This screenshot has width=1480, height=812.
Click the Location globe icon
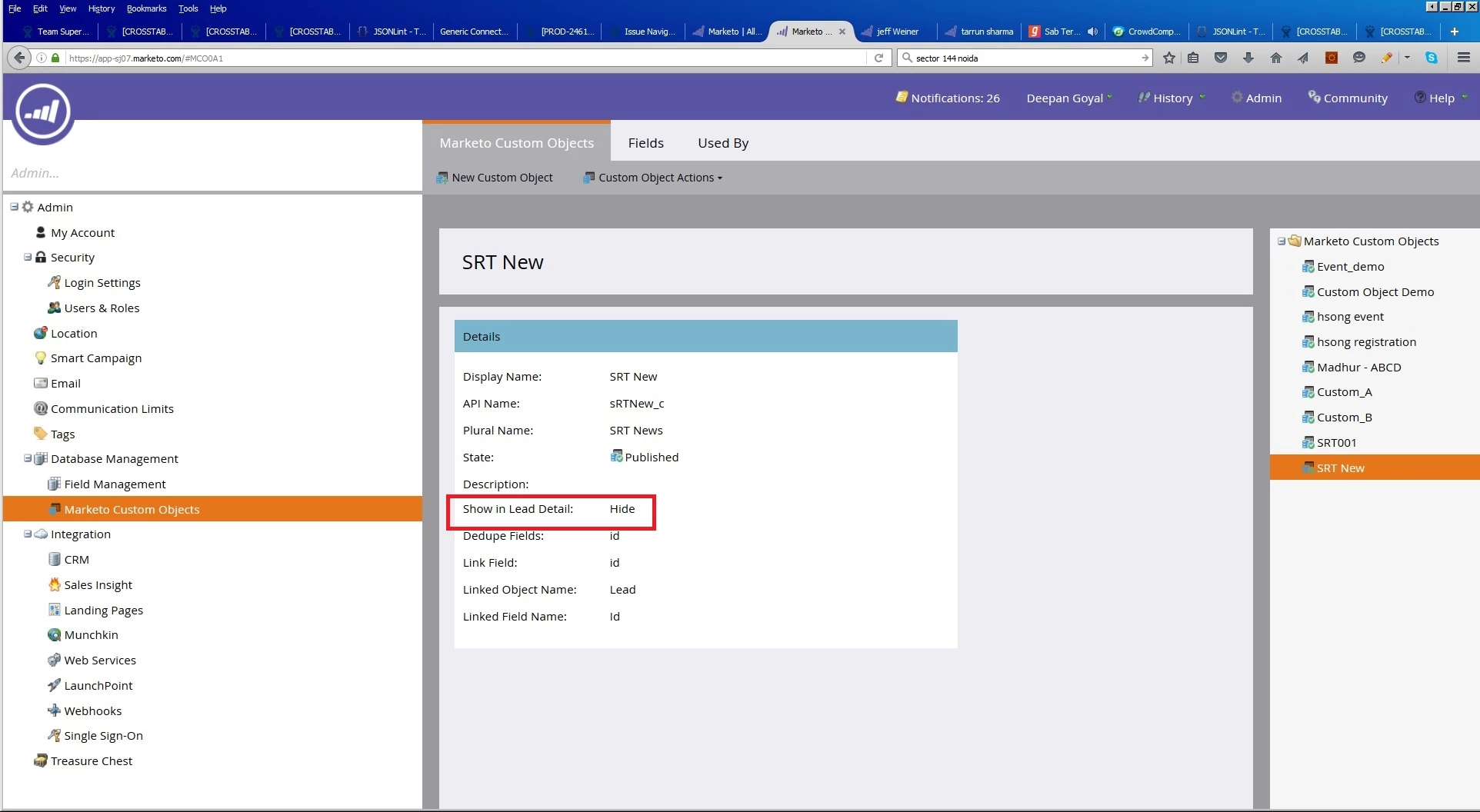click(41, 333)
